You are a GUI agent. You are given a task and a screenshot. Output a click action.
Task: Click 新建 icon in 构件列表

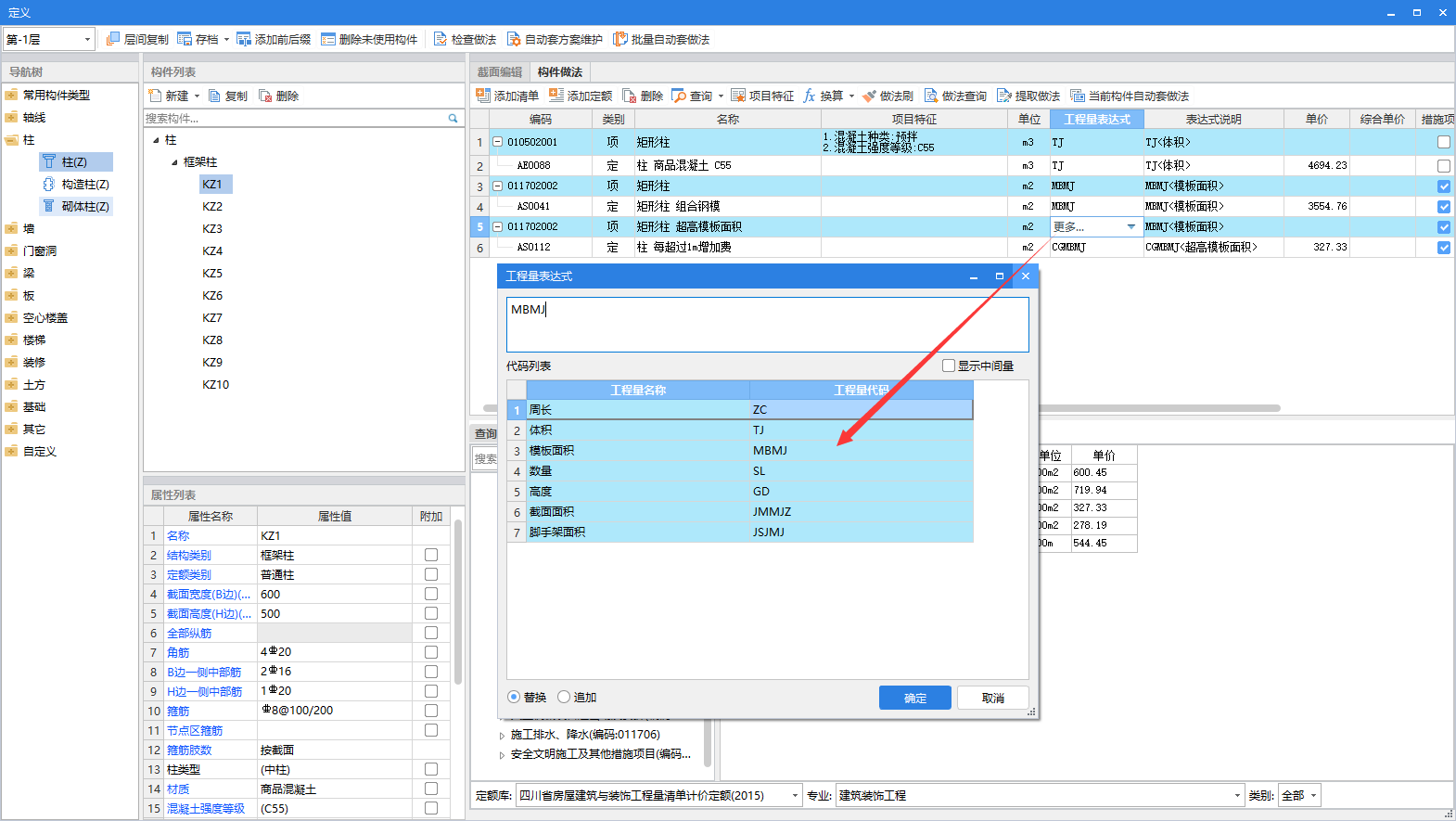pos(155,96)
